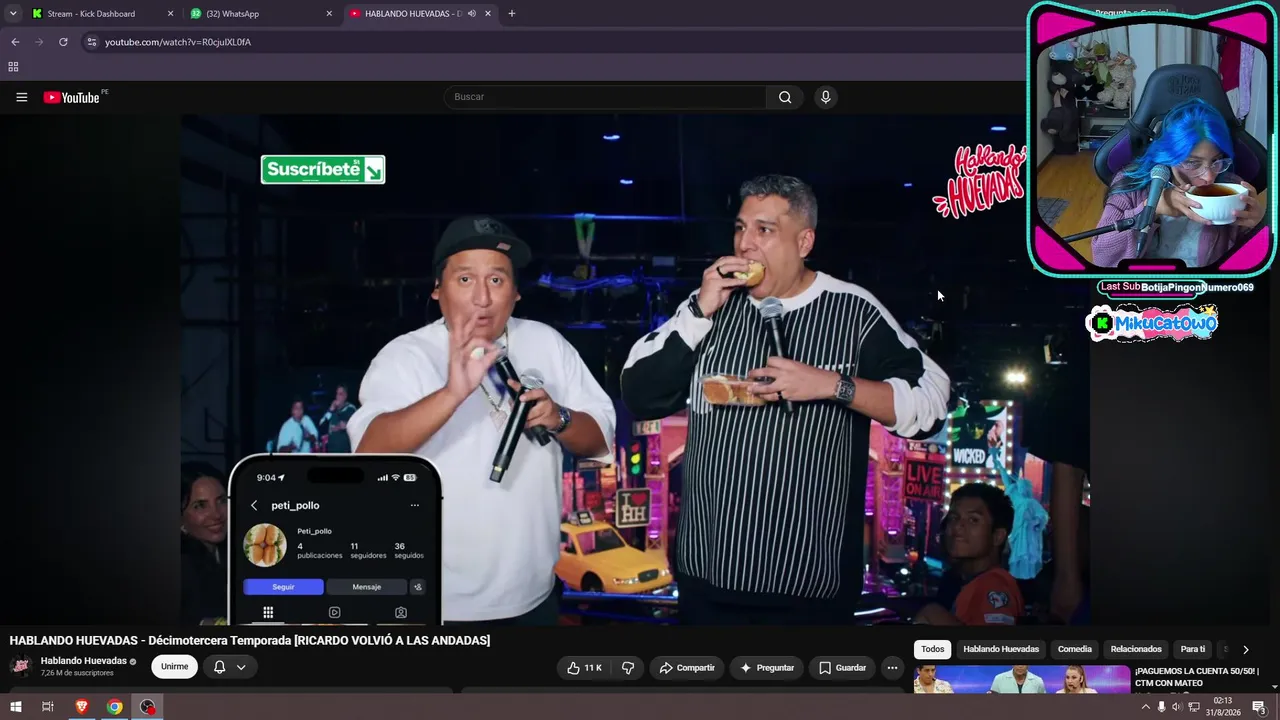1280x720 pixels.
Task: Select the Todos filter chip
Action: [932, 649]
